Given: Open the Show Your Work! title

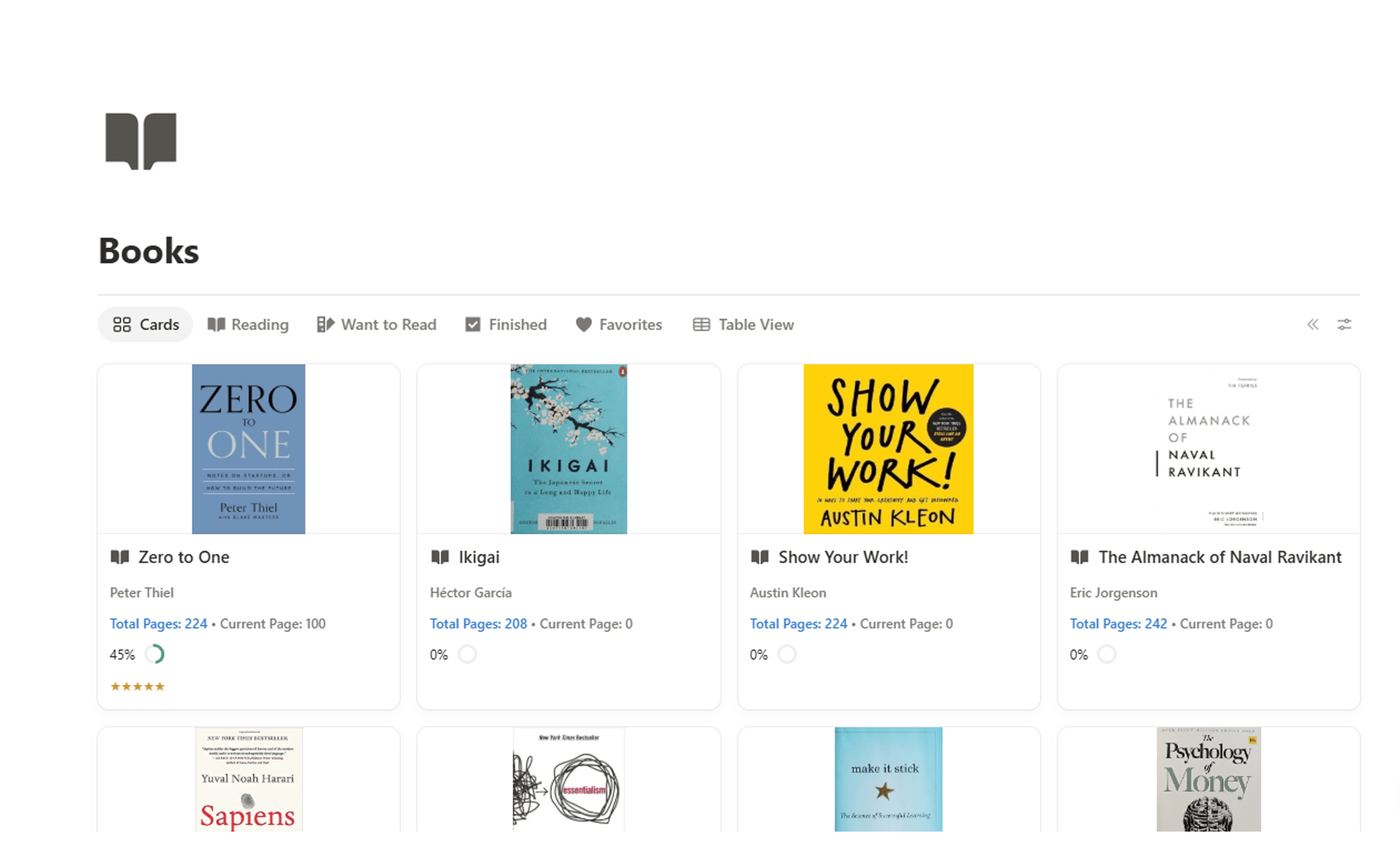Looking at the screenshot, I should pos(843,557).
